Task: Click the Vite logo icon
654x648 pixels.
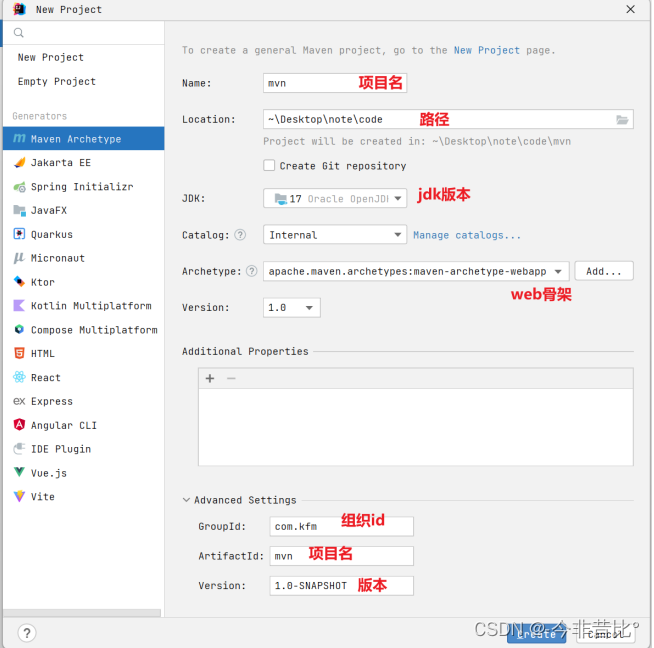Action: (19, 496)
